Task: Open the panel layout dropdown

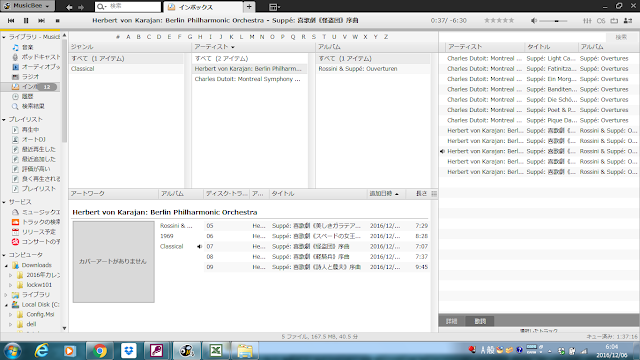Action: [x=274, y=7]
